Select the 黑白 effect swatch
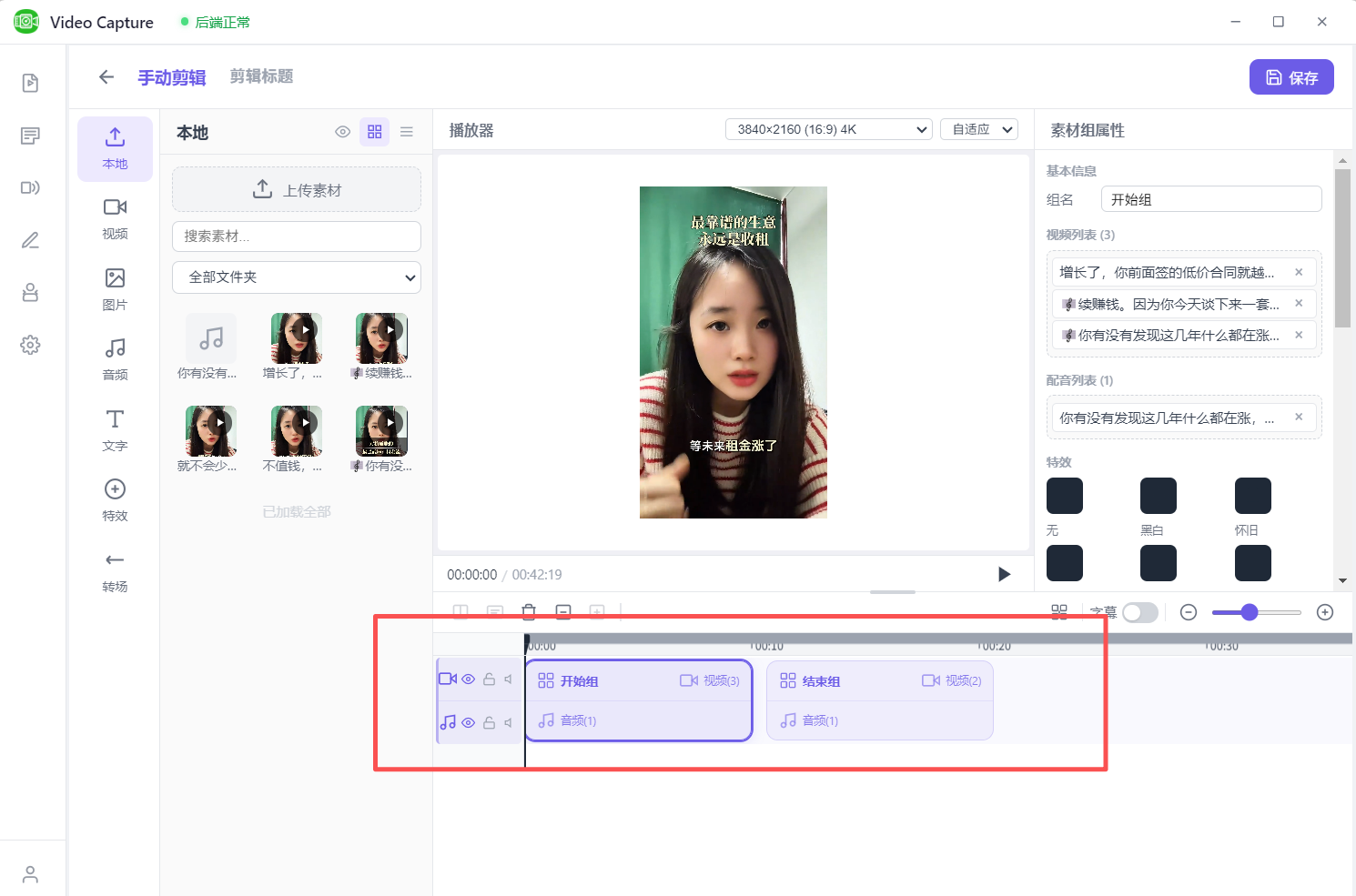 1159,496
